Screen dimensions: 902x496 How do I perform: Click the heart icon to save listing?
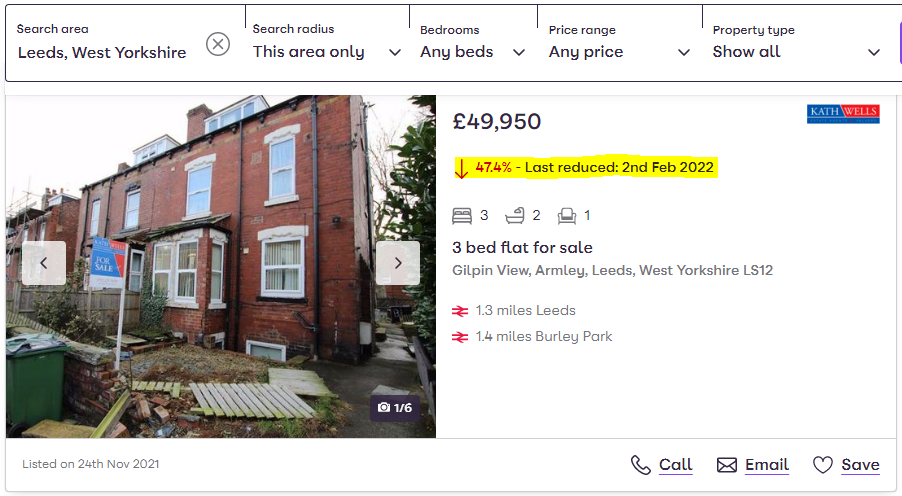822,465
